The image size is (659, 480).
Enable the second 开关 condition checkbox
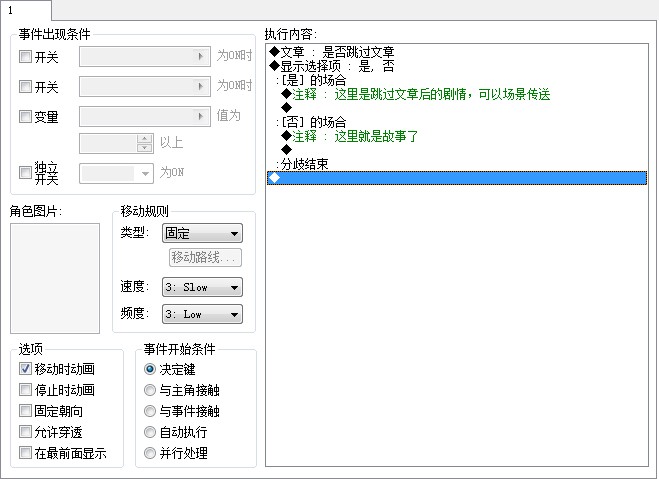pos(25,87)
